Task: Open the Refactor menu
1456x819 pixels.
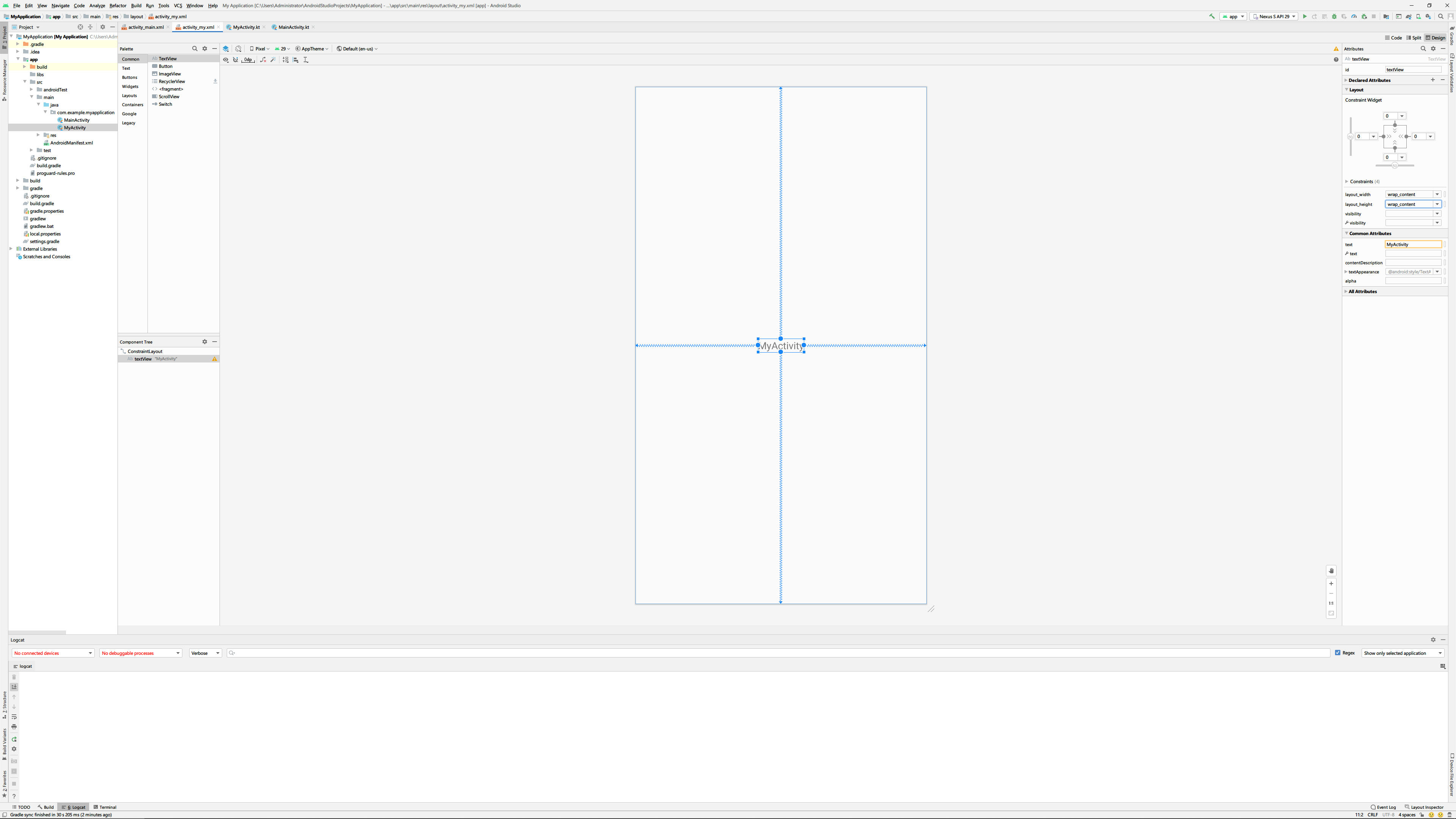Action: click(118, 6)
